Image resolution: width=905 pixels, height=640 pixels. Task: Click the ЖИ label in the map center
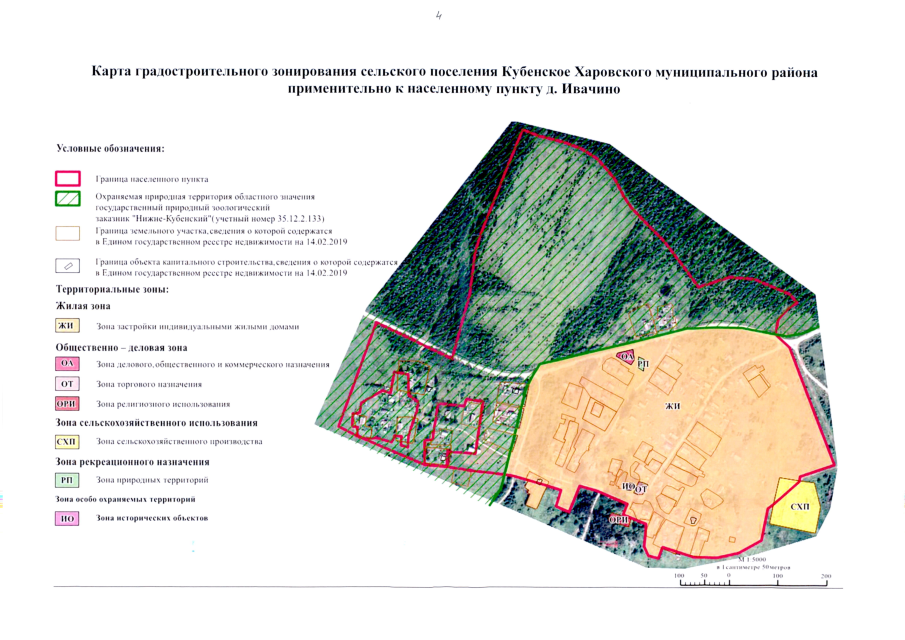pyautogui.click(x=674, y=406)
